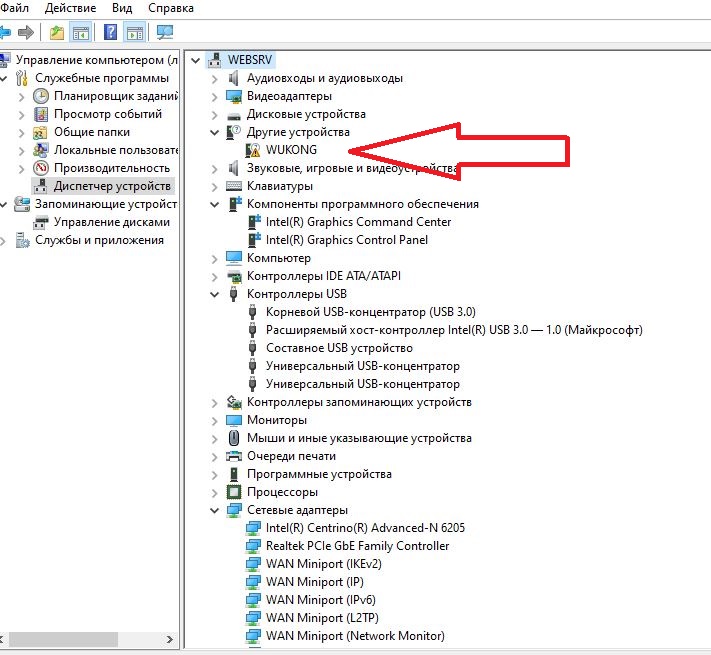The height and width of the screenshot is (655, 711).
Task: Click the scan for hardware changes monitor icon
Action: tap(165, 32)
